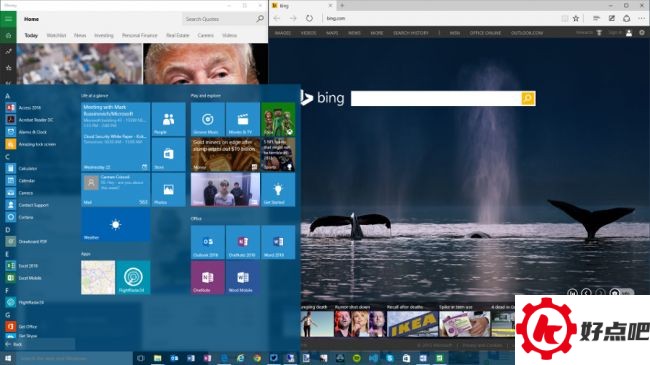
Task: Jump to letter E header in app list
Action: [x=7, y=254]
